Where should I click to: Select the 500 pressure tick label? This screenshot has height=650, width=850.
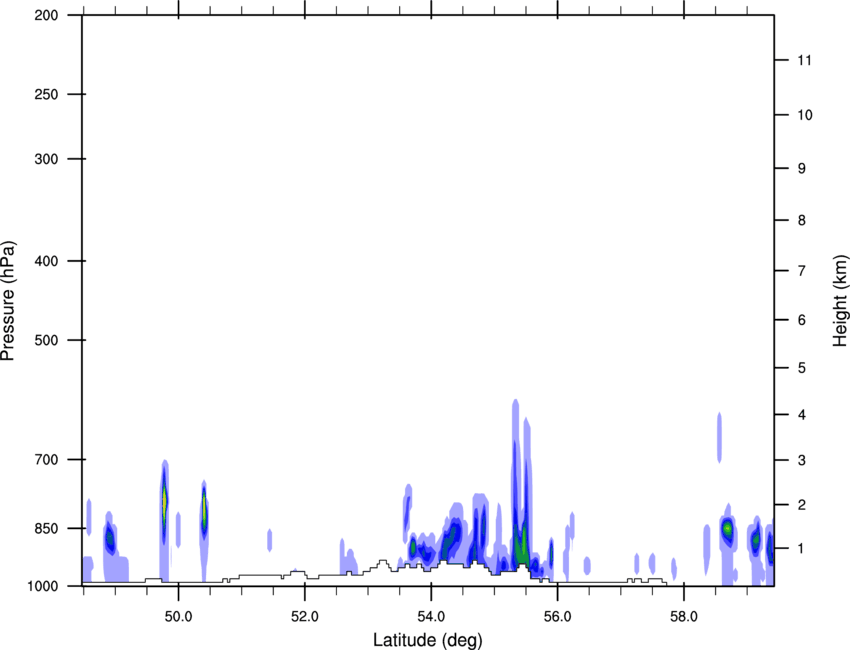click(46, 340)
